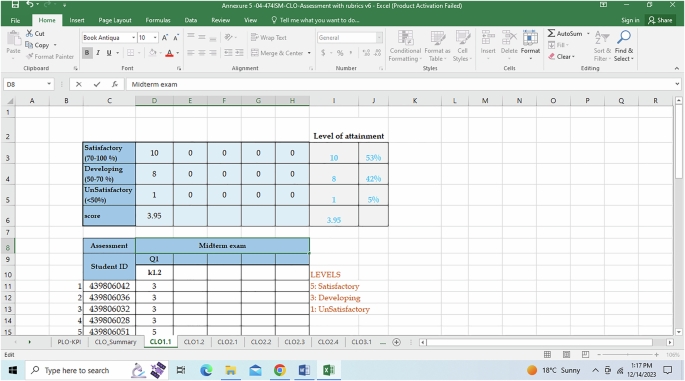Click Sign in
685x381 pixels.
pyautogui.click(x=630, y=20)
